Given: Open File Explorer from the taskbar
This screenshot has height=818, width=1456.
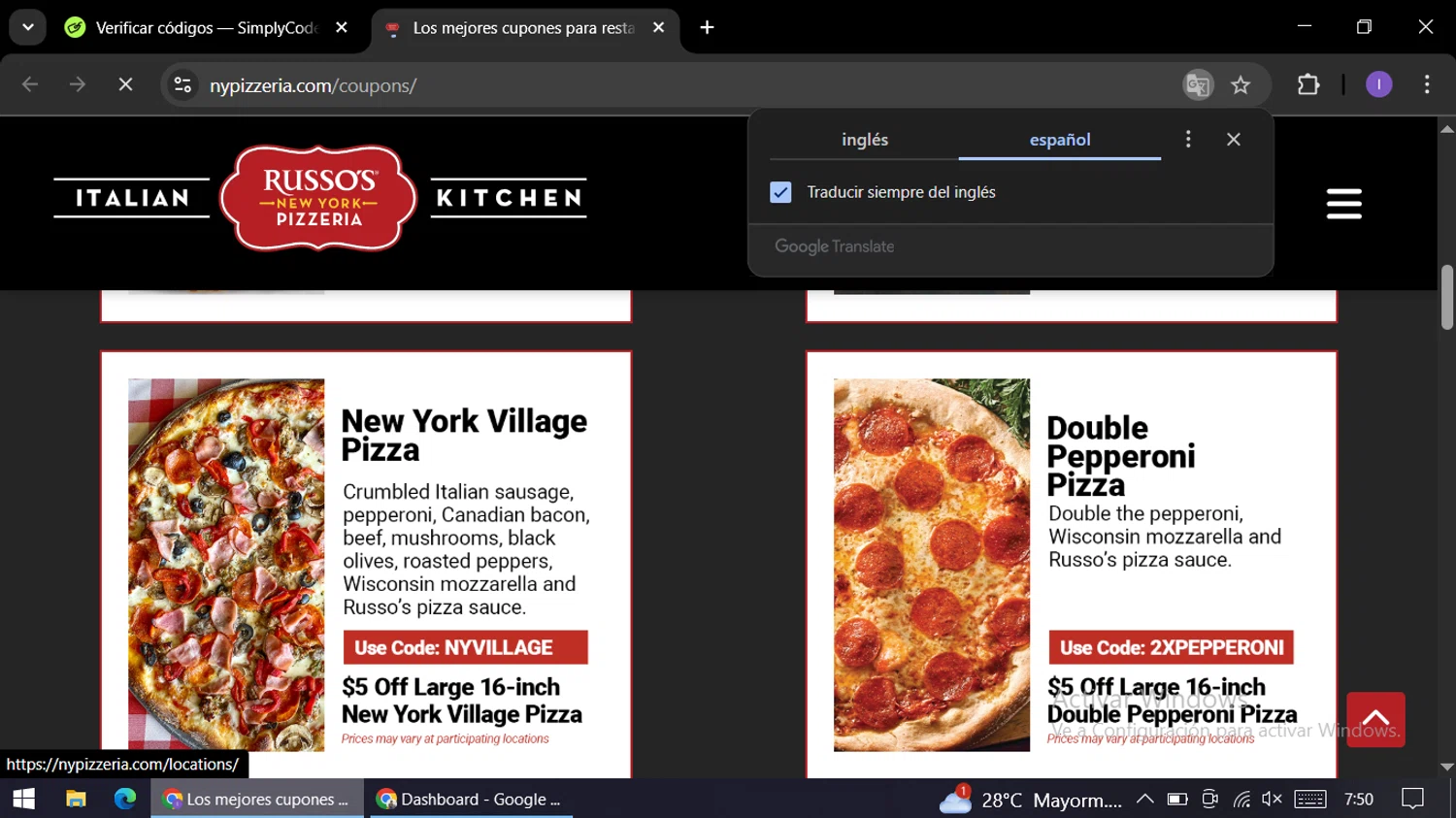Looking at the screenshot, I should [76, 799].
